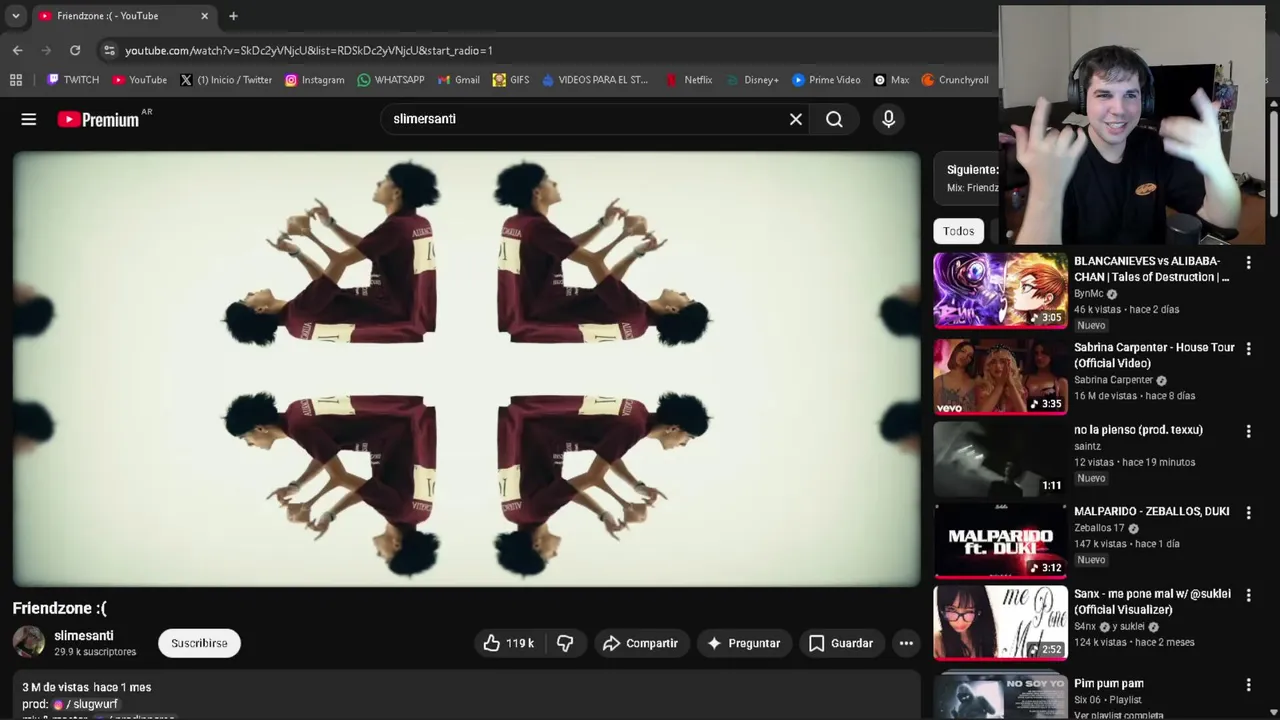
Task: Open the WHATSAPP bookmark
Action: tap(391, 80)
